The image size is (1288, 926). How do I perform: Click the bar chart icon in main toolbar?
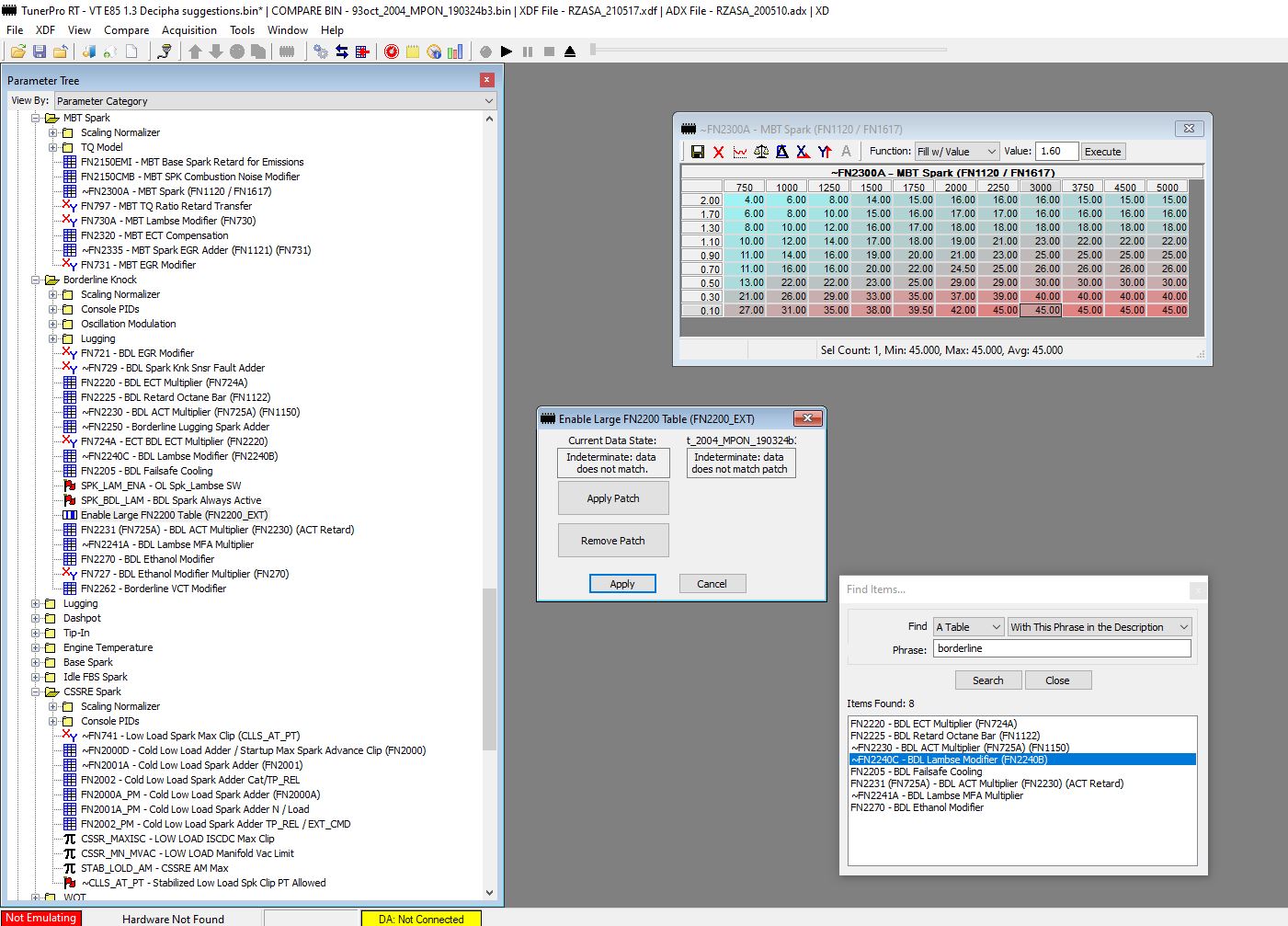coord(455,51)
